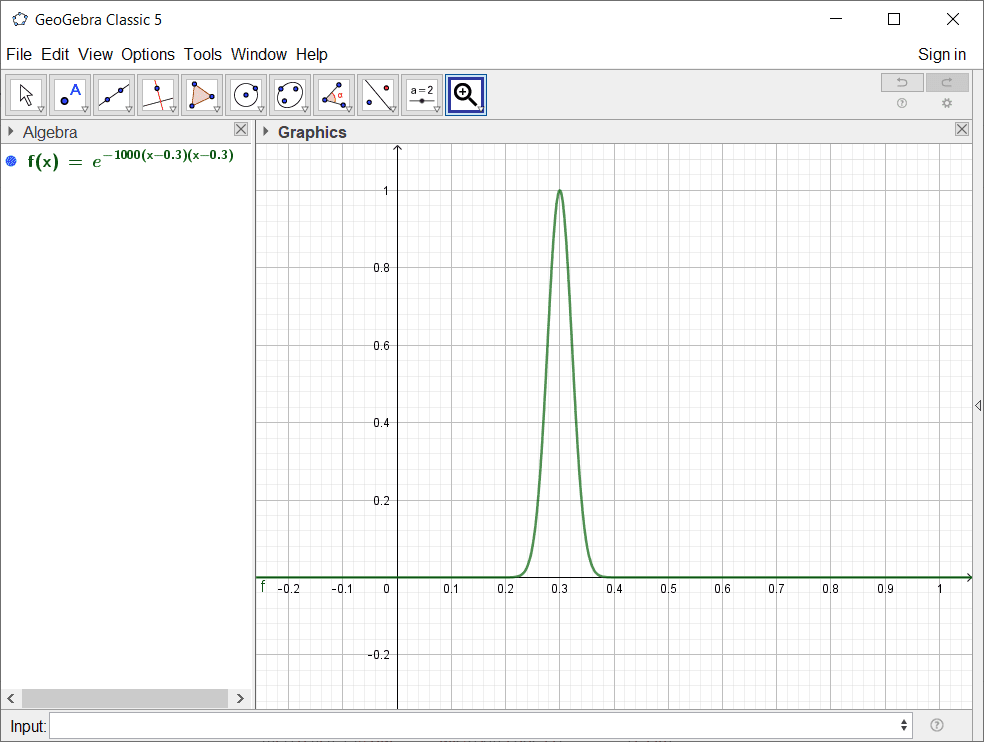Click the Sign in link
Screen dimensions: 984x742
click(942, 54)
